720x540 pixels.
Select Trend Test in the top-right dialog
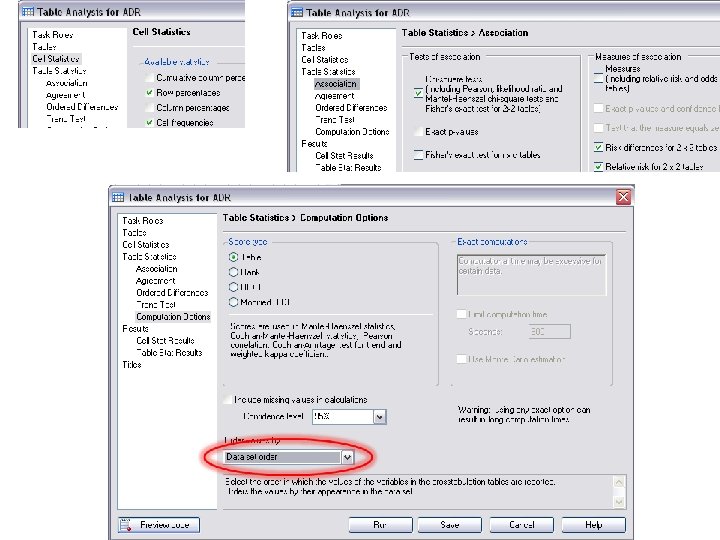pos(335,120)
